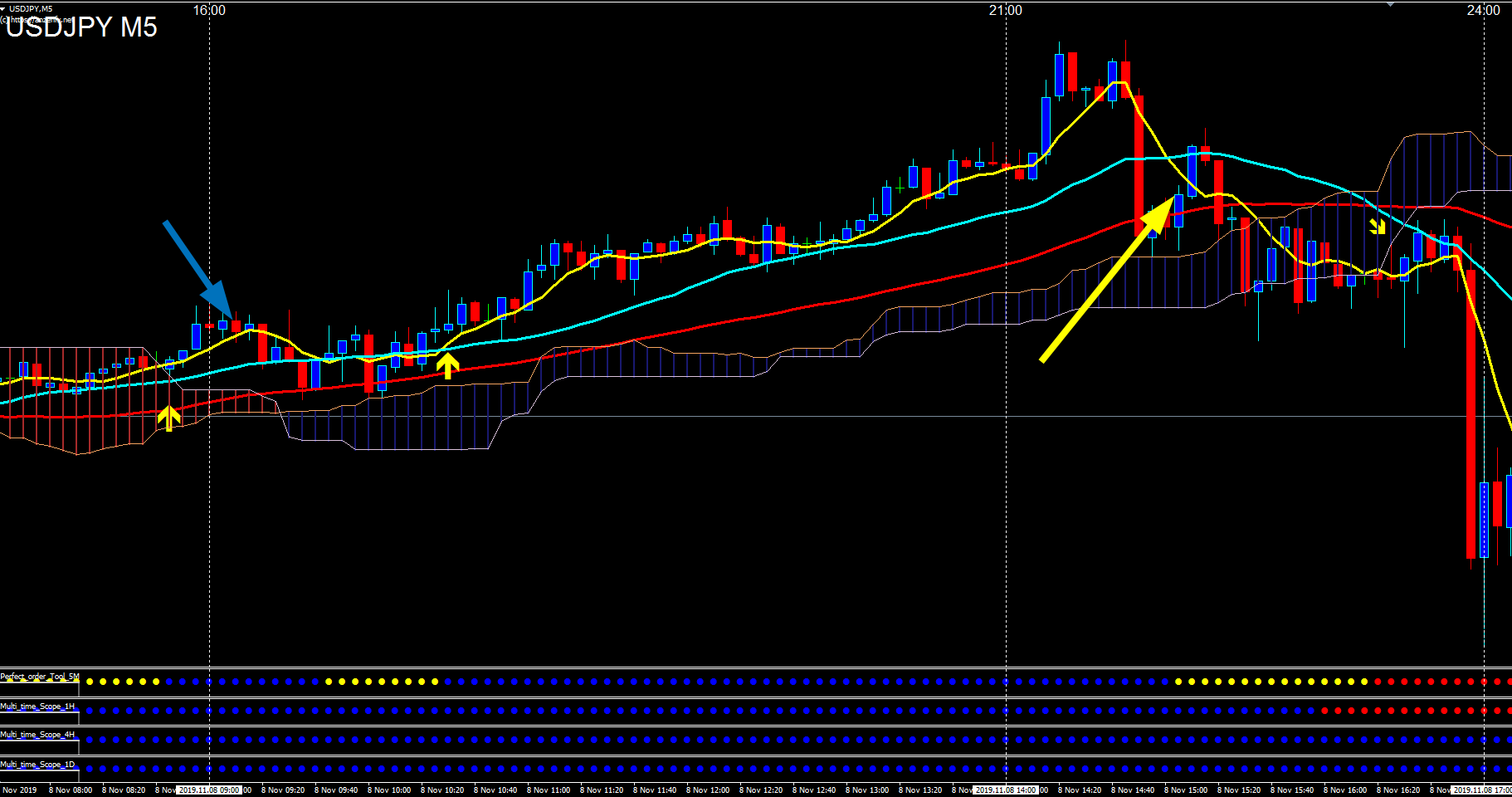The width and height of the screenshot is (1512, 797).
Task: Select the yellow up signal arrow near 10:20
Action: click(x=447, y=365)
